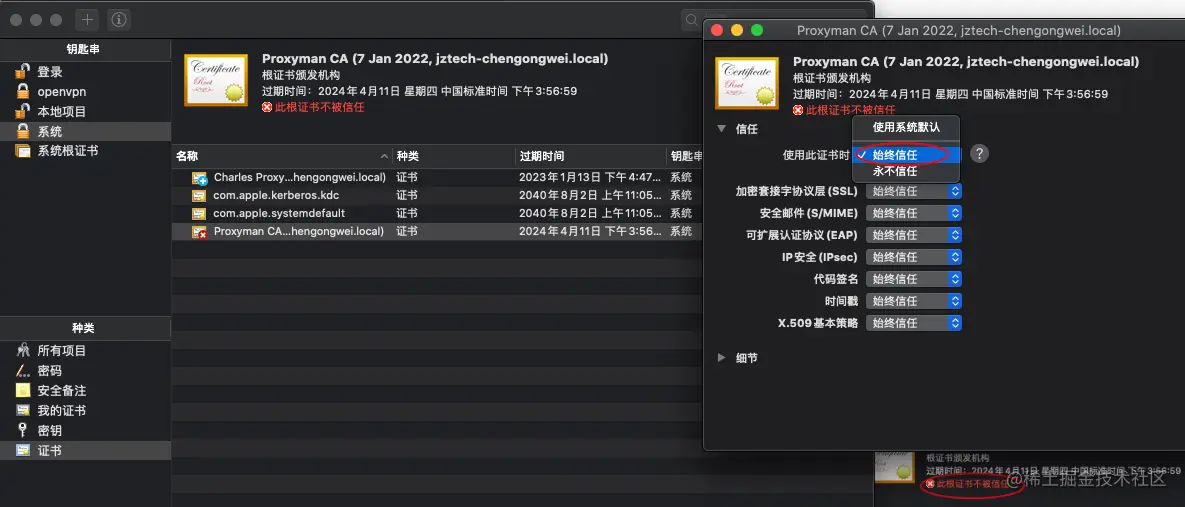Sort the list by 钥匙串 column
This screenshot has width=1185, height=507.
[685, 156]
